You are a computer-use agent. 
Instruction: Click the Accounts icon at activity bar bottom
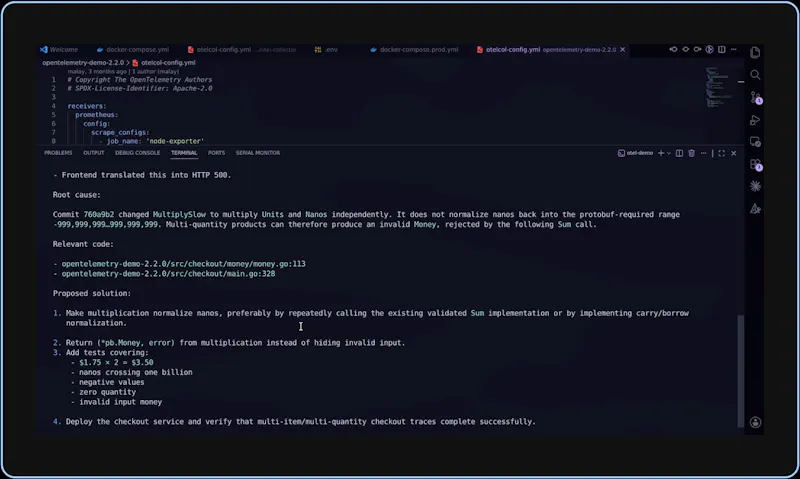(755, 422)
